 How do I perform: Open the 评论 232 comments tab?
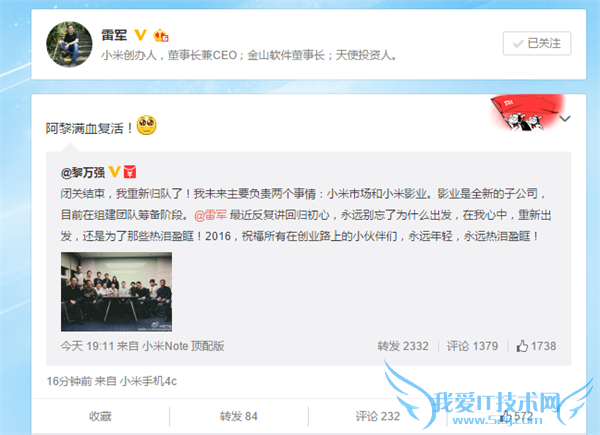(378, 416)
